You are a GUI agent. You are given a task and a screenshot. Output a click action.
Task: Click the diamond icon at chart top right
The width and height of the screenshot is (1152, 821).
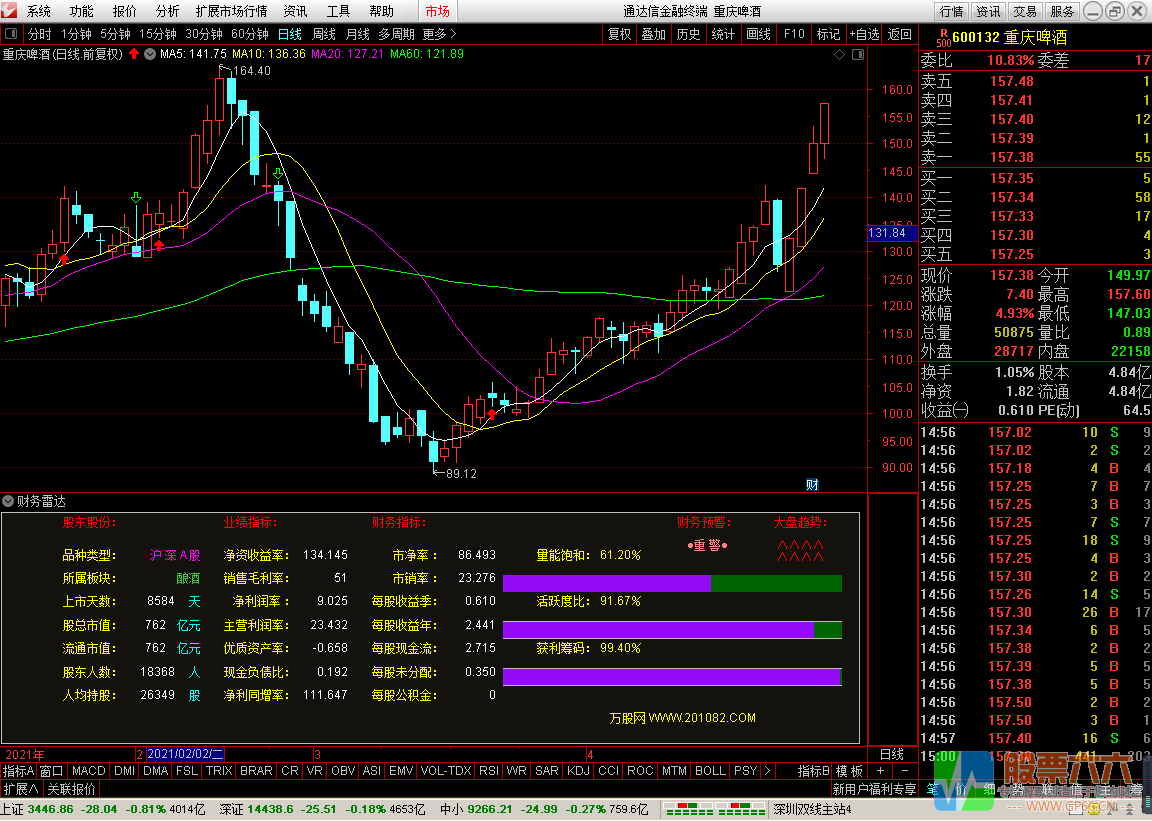pos(840,54)
